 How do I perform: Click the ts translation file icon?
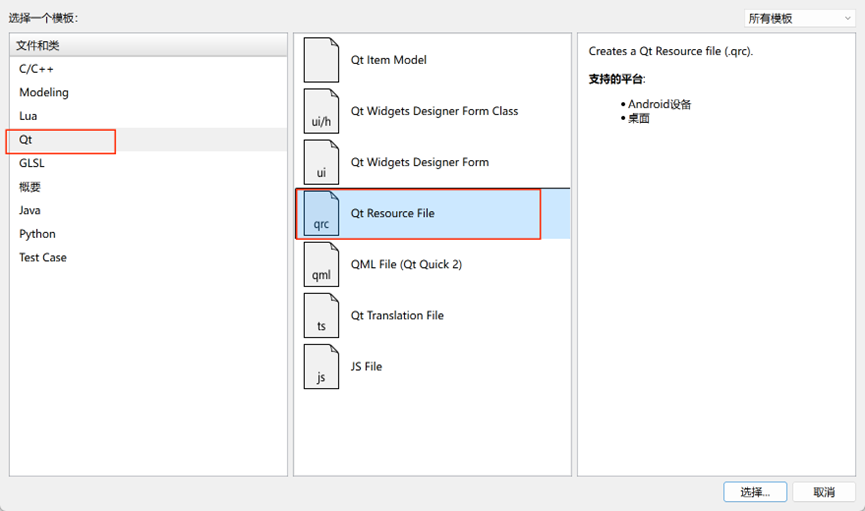pyautogui.click(x=321, y=315)
